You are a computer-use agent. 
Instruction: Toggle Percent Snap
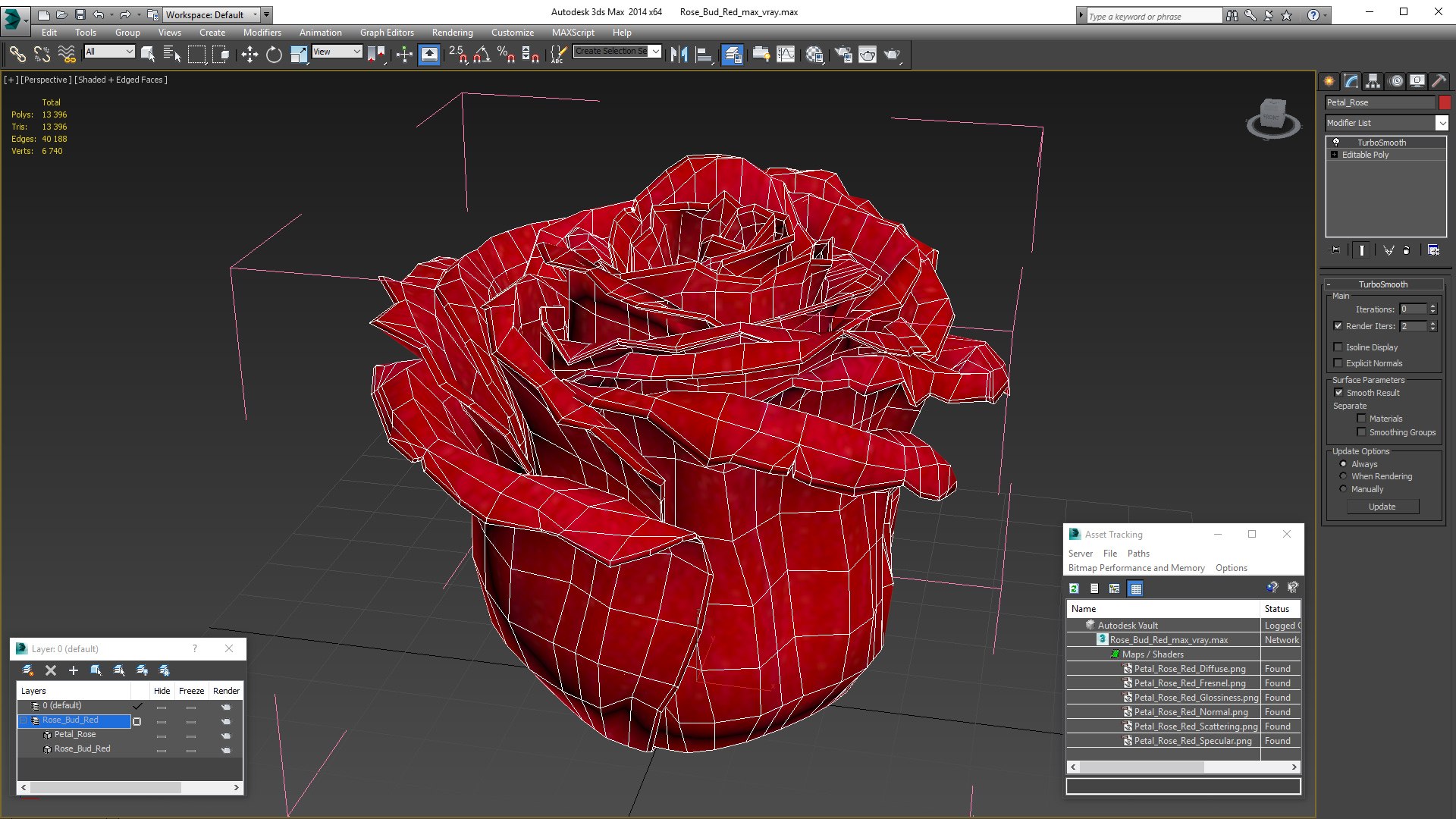pyautogui.click(x=506, y=54)
